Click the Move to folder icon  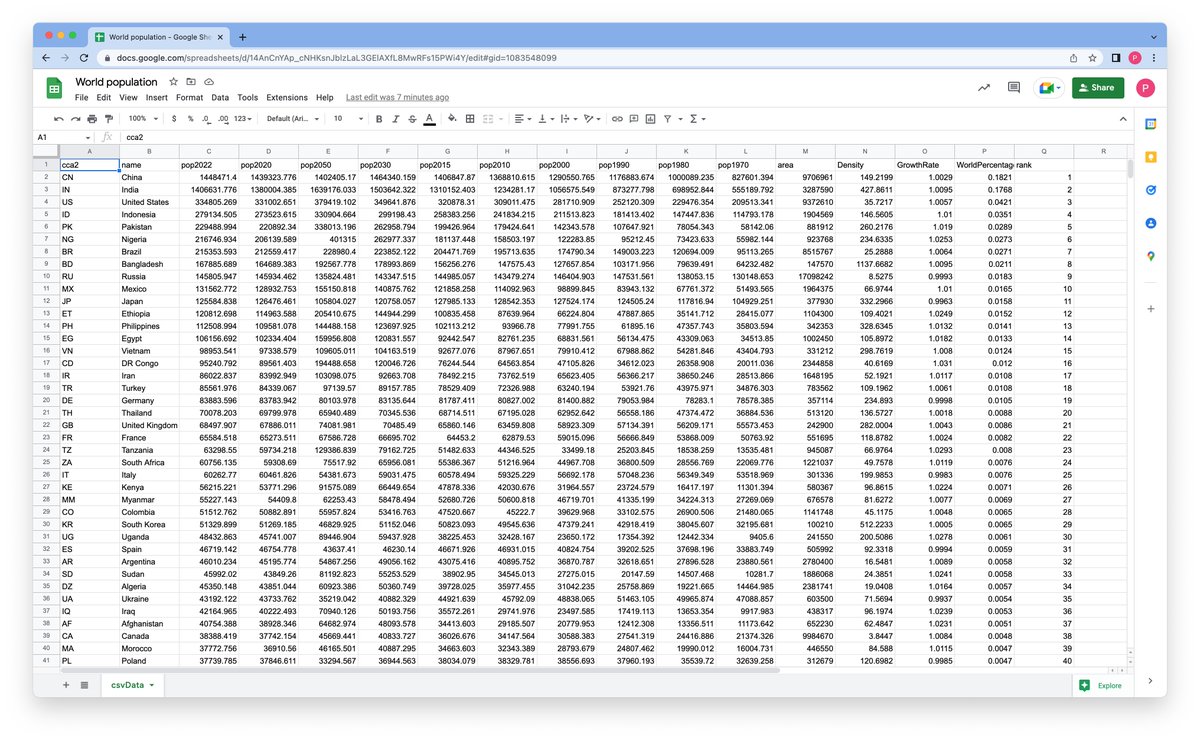click(x=191, y=81)
